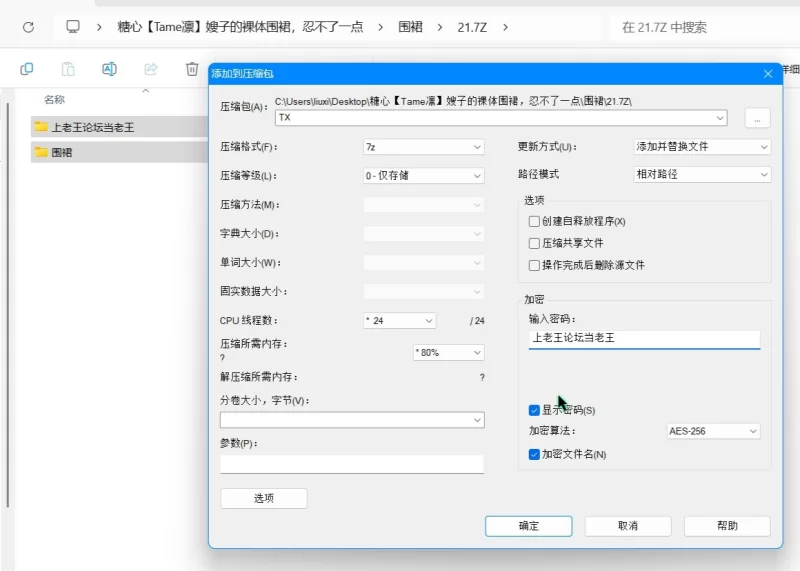
Task: Click the paste icon in Explorer toolbar
Action: click(x=68, y=69)
